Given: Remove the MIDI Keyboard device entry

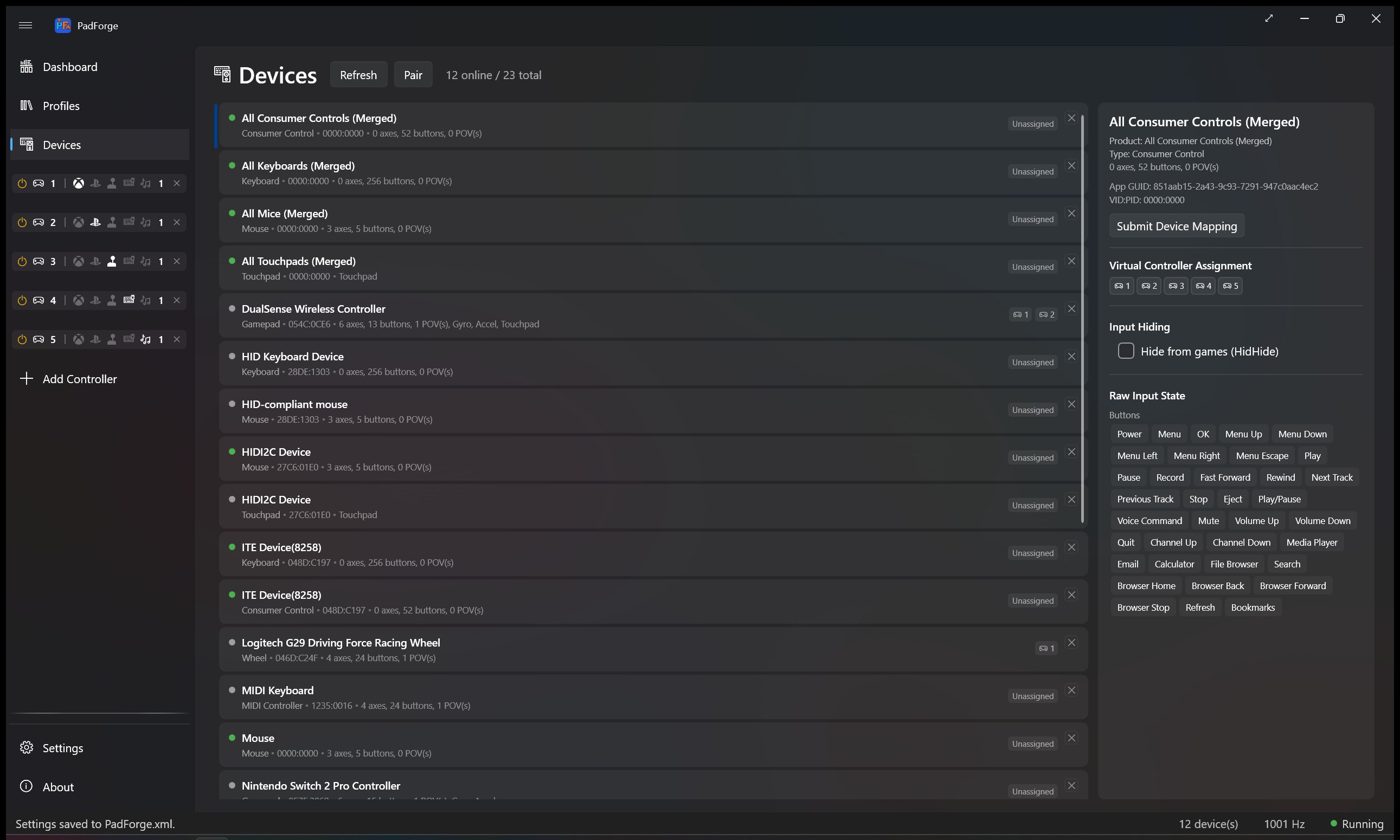Looking at the screenshot, I should (x=1071, y=690).
